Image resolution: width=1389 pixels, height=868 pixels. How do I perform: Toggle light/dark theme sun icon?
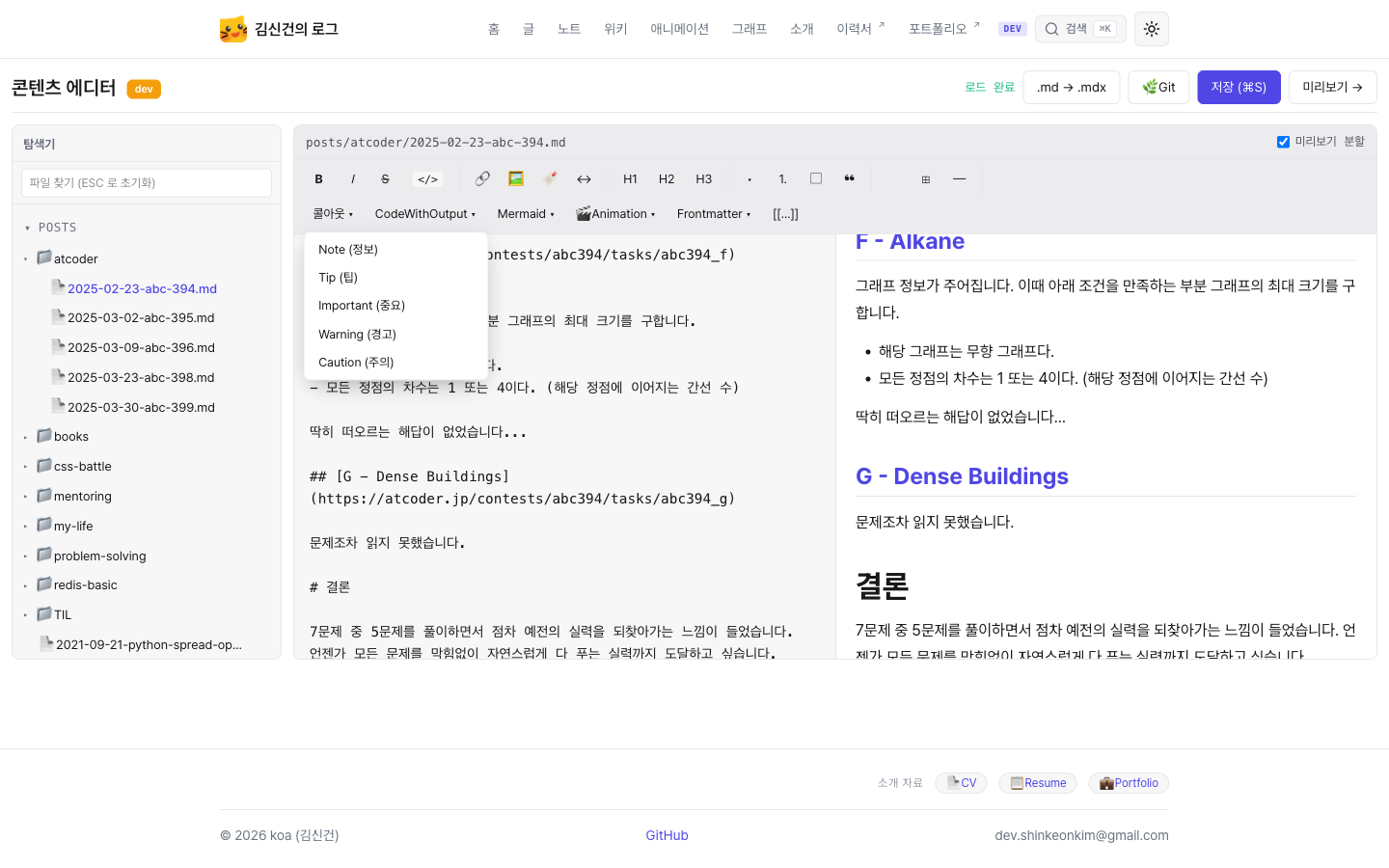click(1152, 29)
